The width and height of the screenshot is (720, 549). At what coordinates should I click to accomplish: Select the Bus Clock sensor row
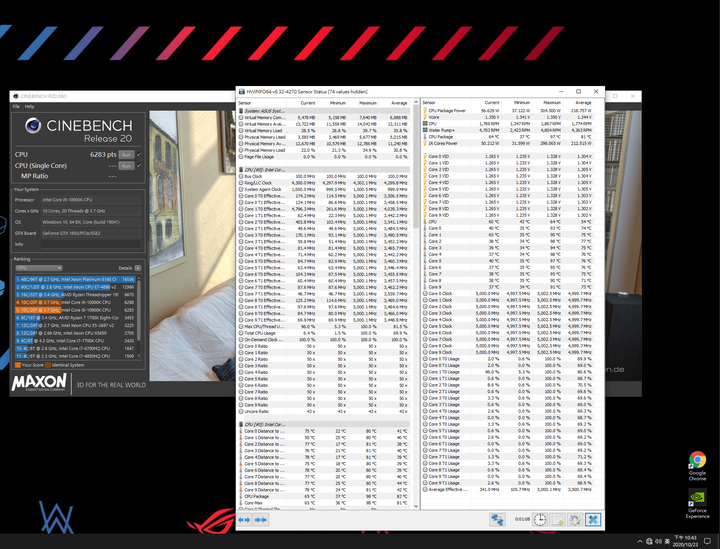click(x=324, y=176)
